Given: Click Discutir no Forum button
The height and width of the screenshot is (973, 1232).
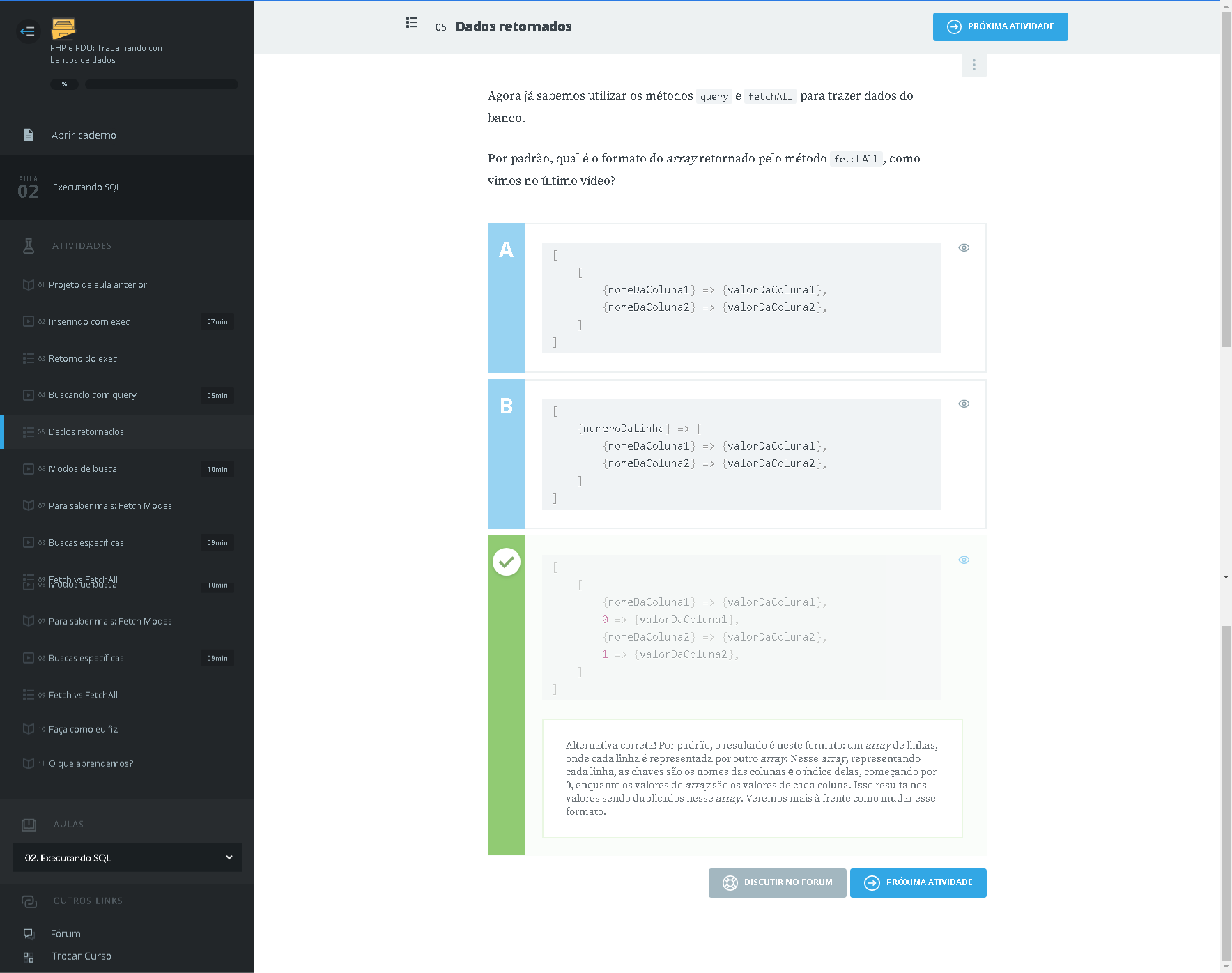Looking at the screenshot, I should tap(777, 882).
